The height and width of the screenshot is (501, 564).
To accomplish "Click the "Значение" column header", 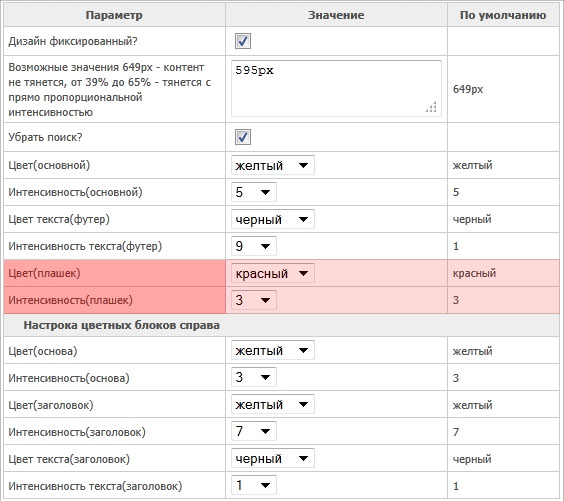I will (336, 15).
